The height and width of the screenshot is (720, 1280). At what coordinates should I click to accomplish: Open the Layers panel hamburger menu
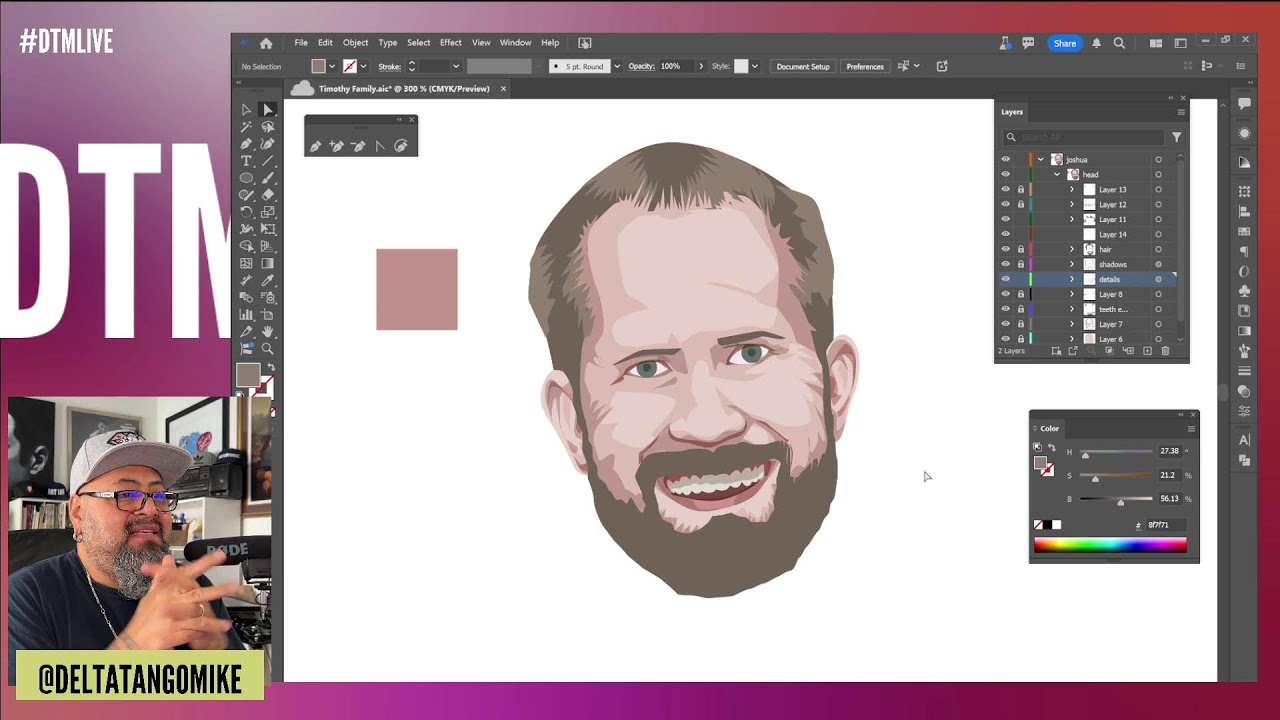coord(1181,112)
